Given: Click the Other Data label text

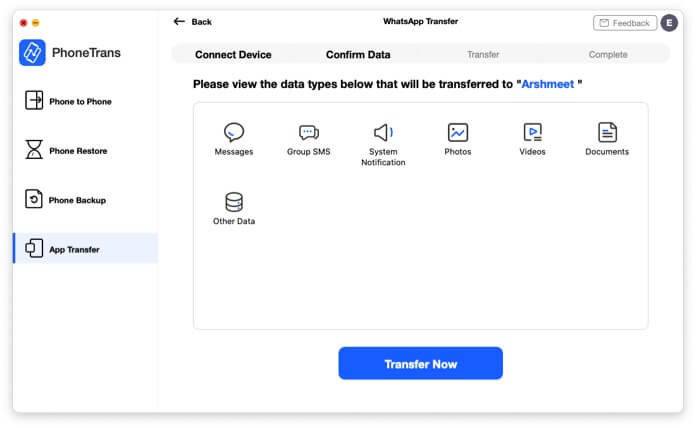Looking at the screenshot, I should [x=234, y=221].
